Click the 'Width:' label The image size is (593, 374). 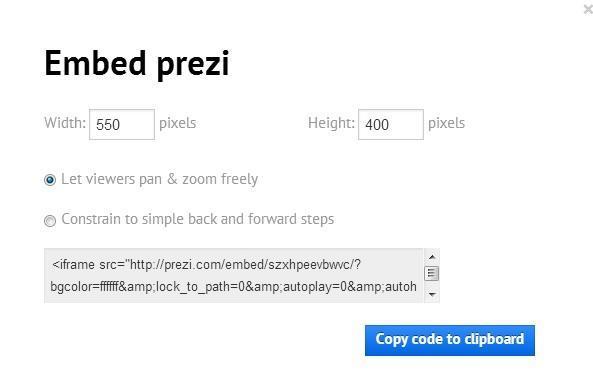click(x=65, y=123)
